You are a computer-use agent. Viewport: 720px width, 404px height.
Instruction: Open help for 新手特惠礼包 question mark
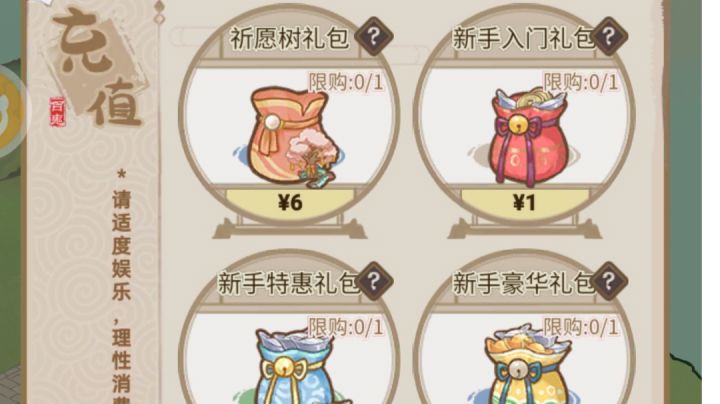[374, 281]
